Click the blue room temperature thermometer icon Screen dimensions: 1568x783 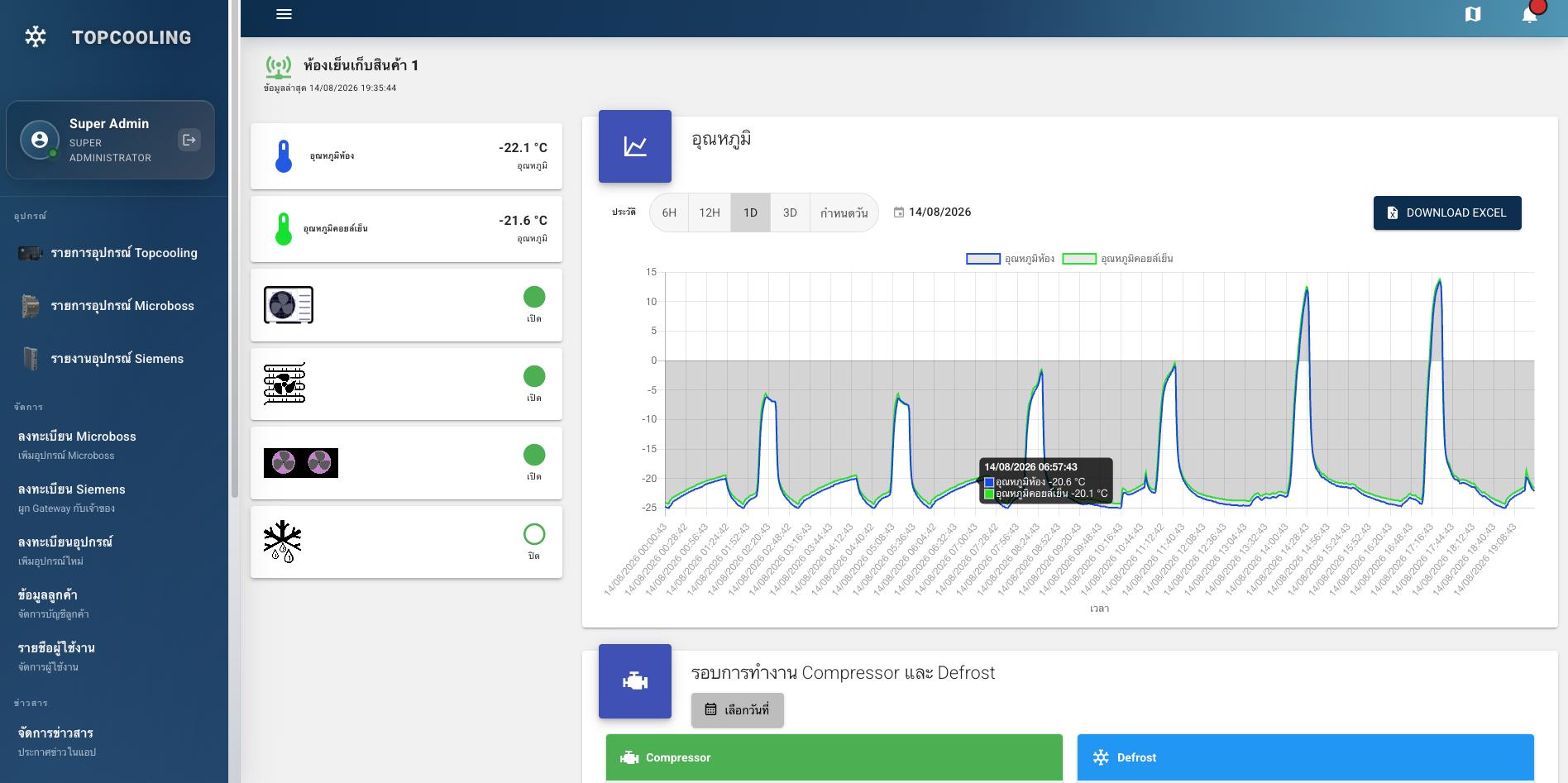tap(284, 156)
